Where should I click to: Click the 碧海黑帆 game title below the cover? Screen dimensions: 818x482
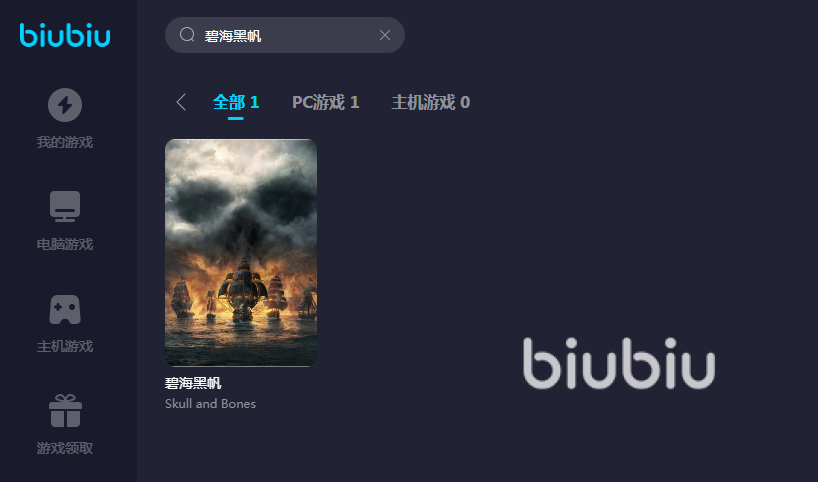pos(193,383)
